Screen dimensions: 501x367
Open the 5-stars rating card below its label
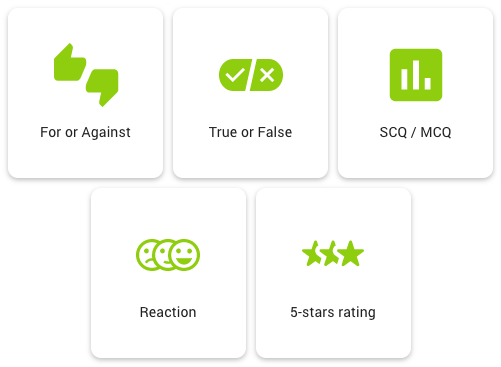point(333,338)
